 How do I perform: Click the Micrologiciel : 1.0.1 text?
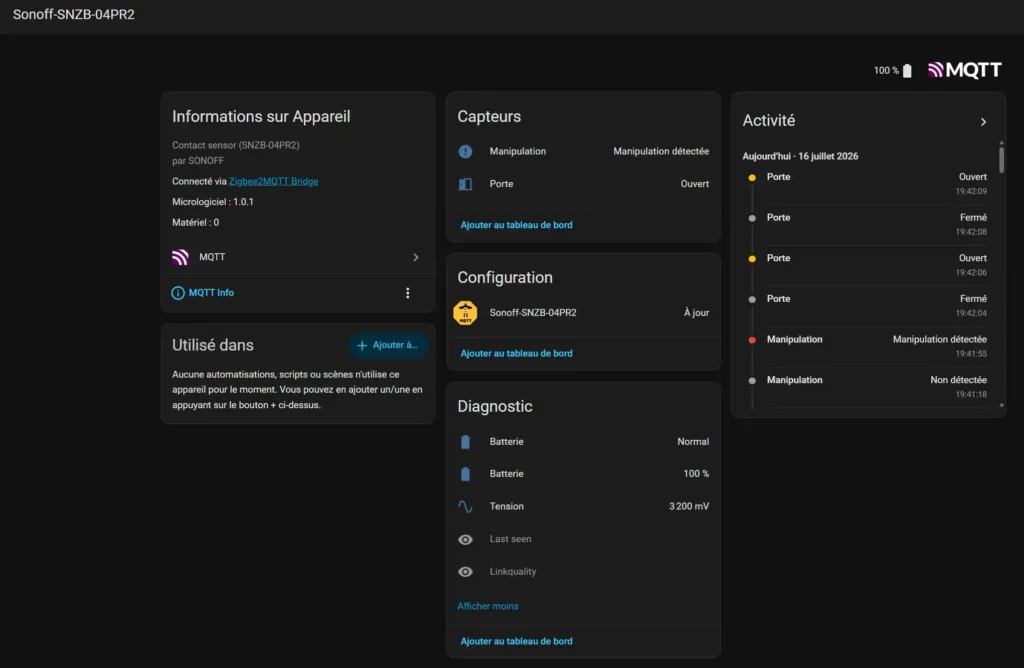click(x=213, y=202)
